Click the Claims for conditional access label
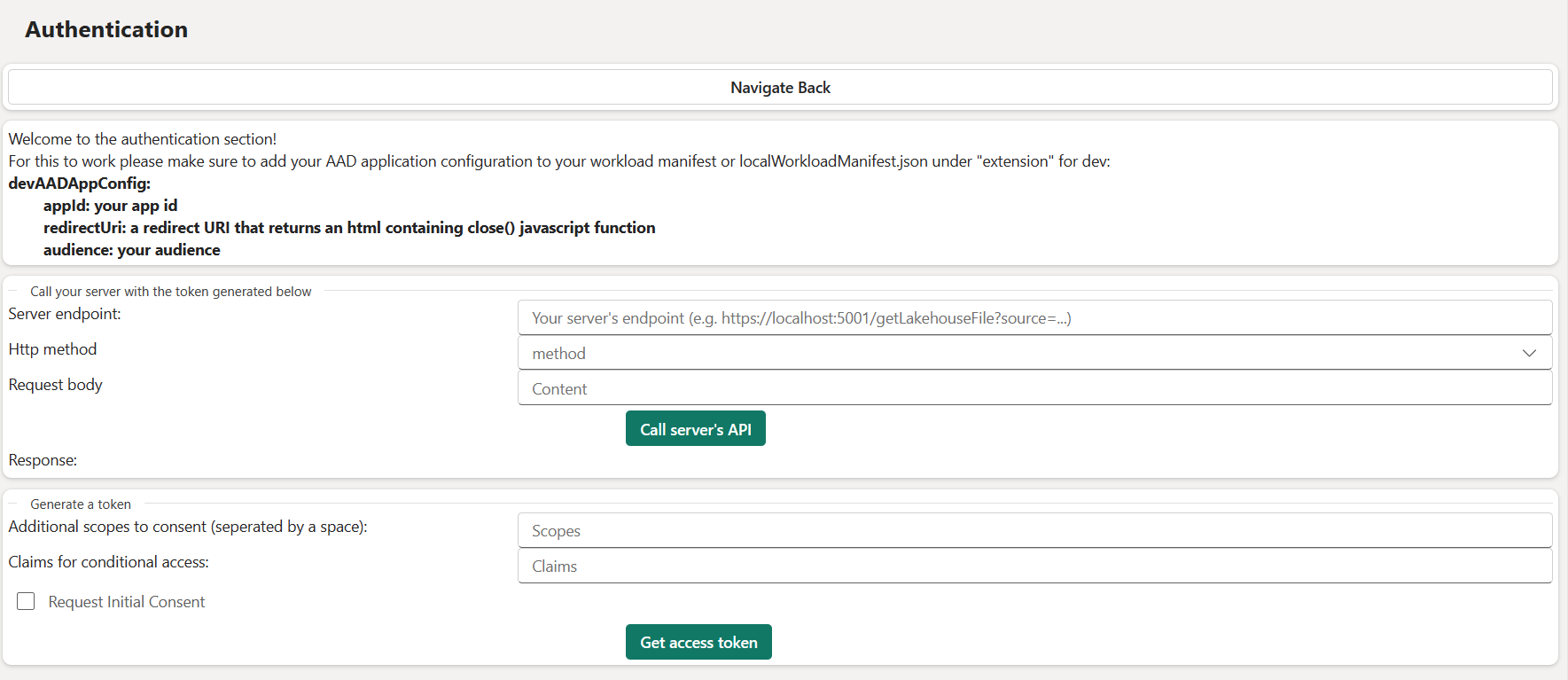 [x=109, y=562]
